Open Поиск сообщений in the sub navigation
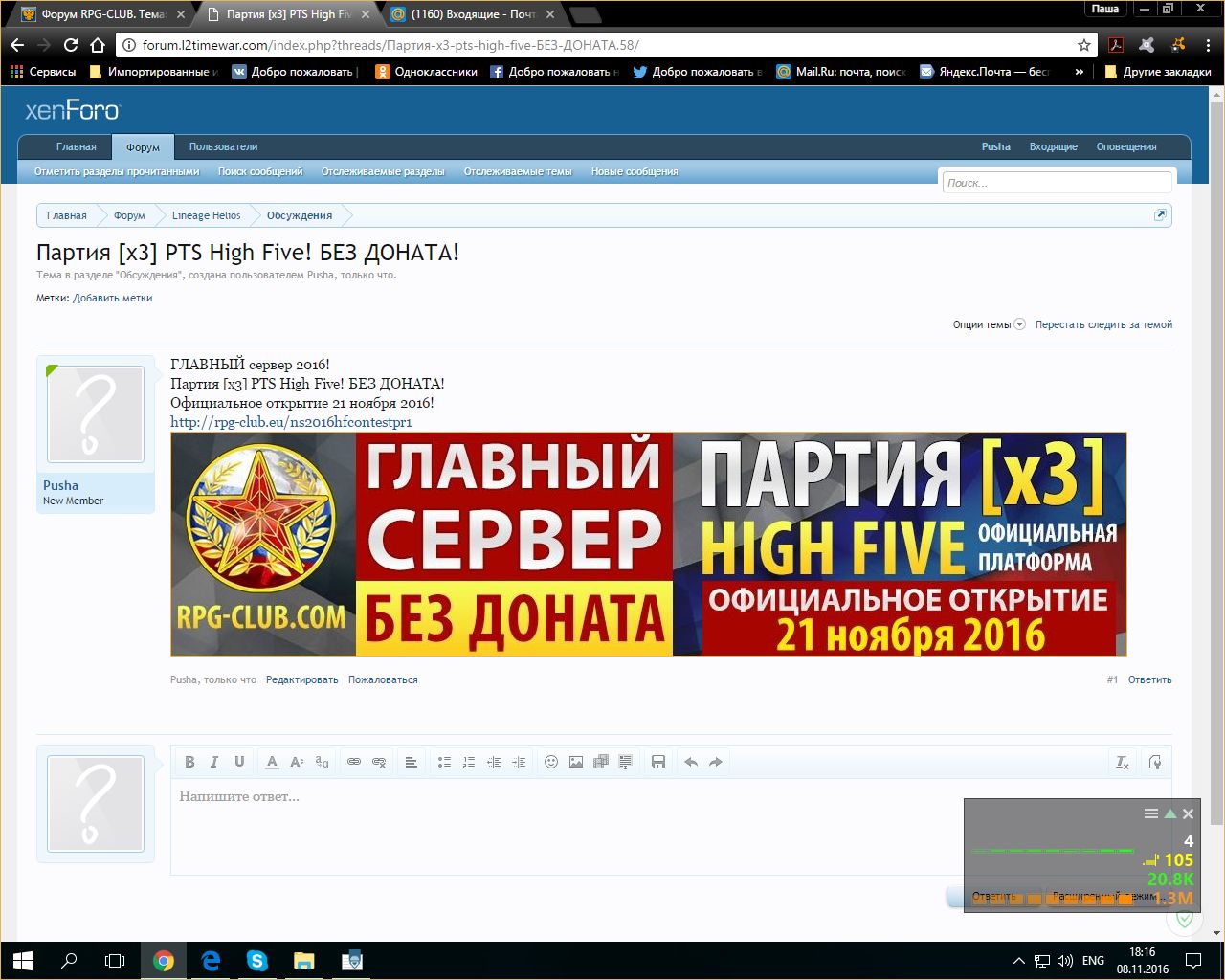1225x980 pixels. pos(260,172)
